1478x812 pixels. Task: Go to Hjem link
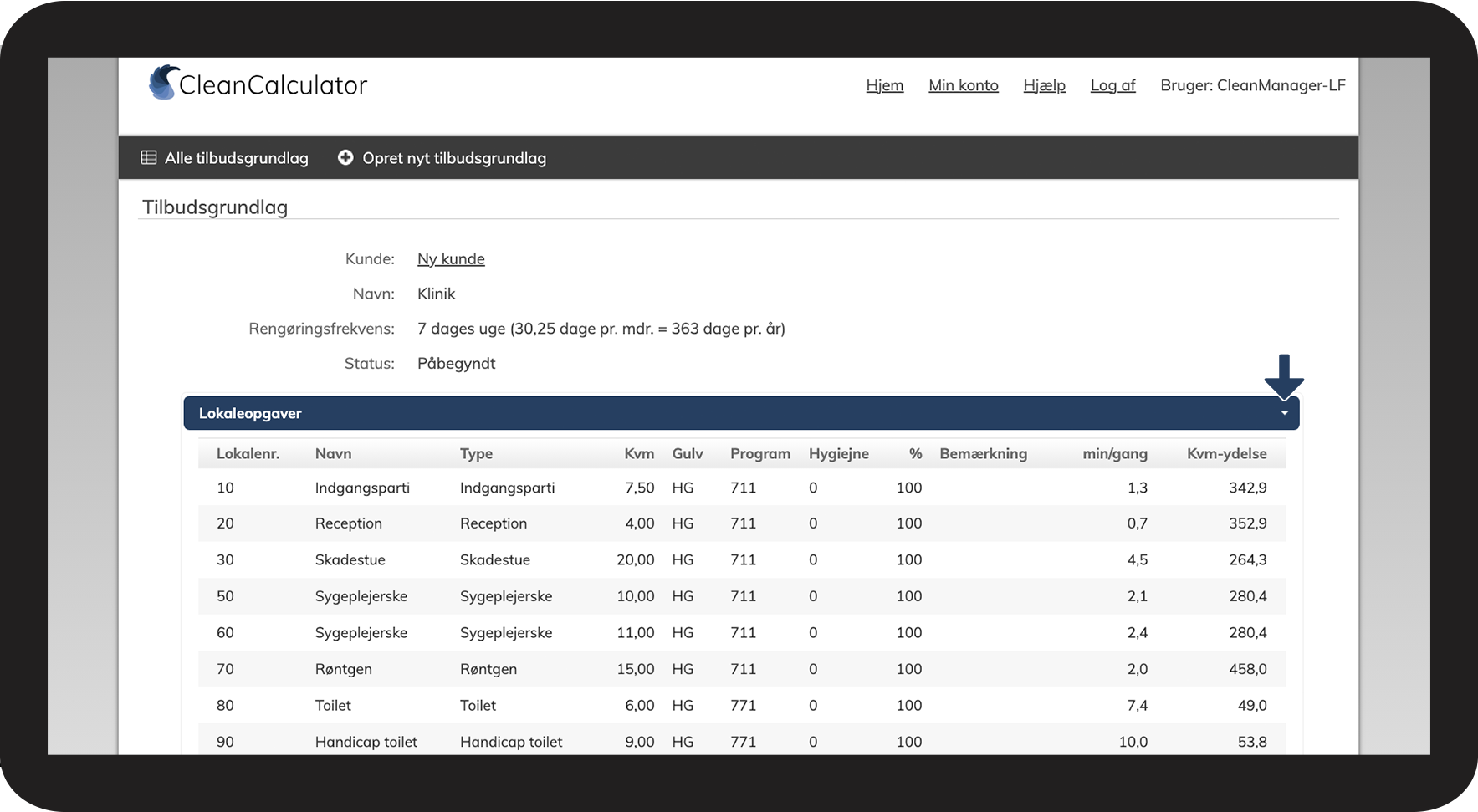885,85
